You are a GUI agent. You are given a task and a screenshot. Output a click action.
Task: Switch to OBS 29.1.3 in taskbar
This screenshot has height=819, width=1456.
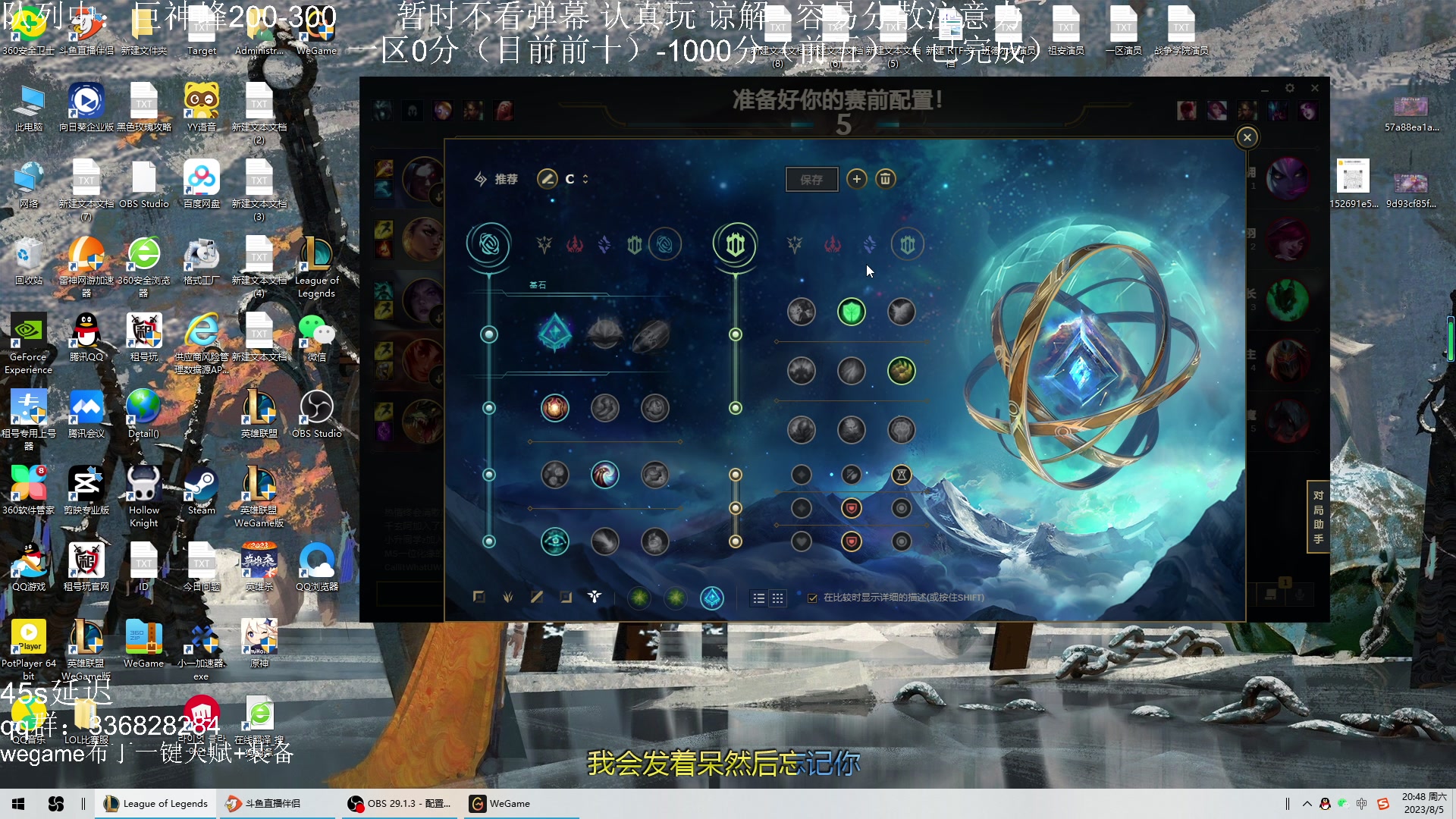point(400,804)
